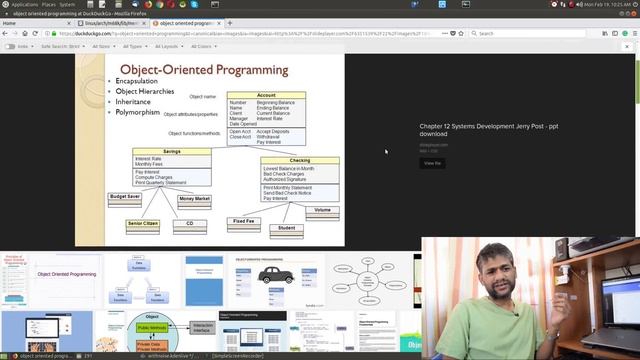Open the Object circle Public Methods thumbnail

pyautogui.click(x=171, y=331)
